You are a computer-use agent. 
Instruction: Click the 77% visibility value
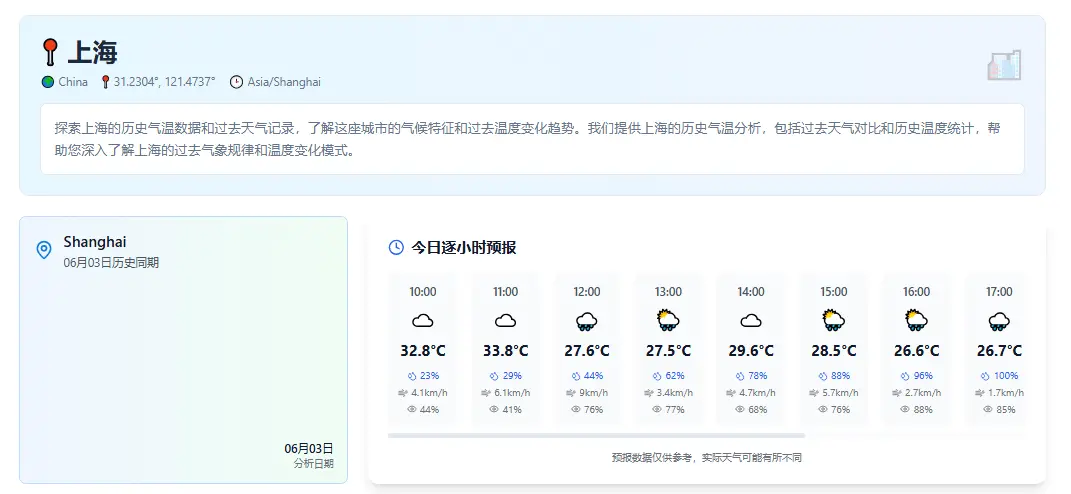pos(674,410)
